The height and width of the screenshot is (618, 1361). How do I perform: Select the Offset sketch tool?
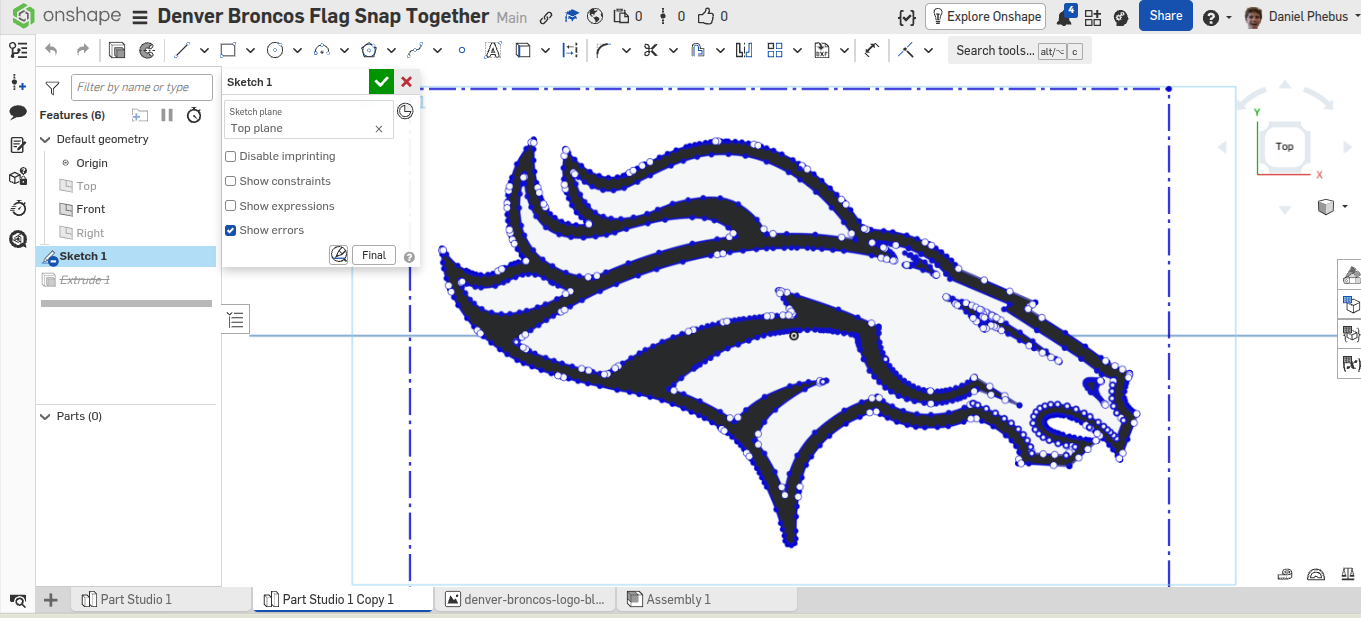(x=698, y=50)
